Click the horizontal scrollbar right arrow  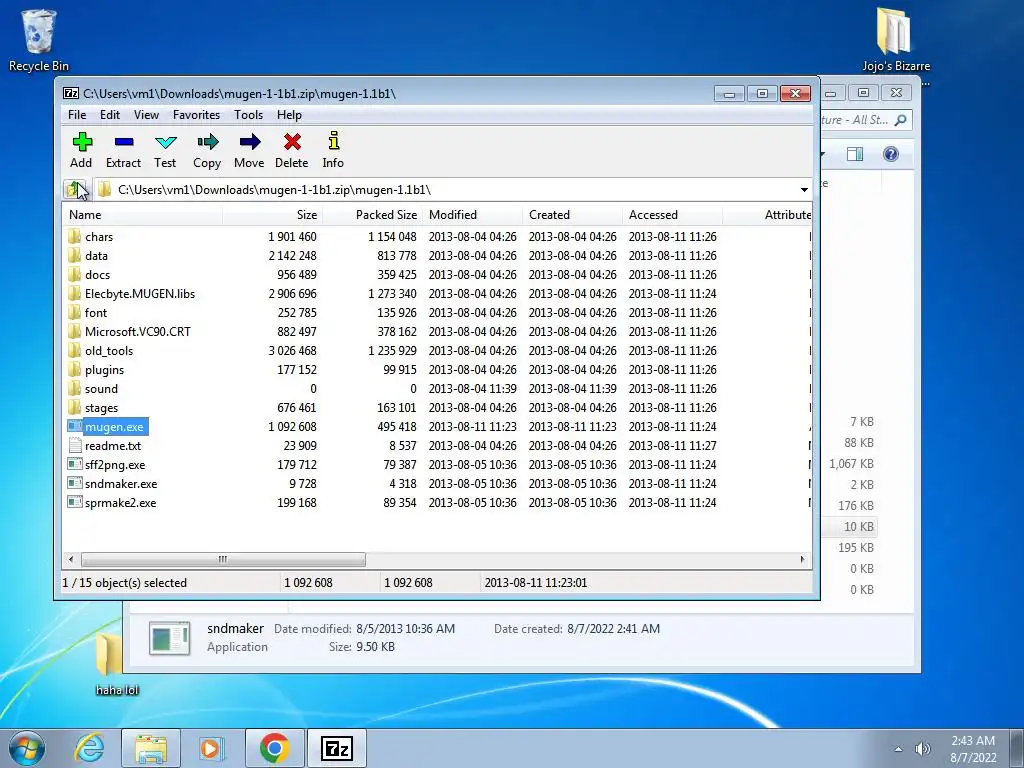pos(803,560)
